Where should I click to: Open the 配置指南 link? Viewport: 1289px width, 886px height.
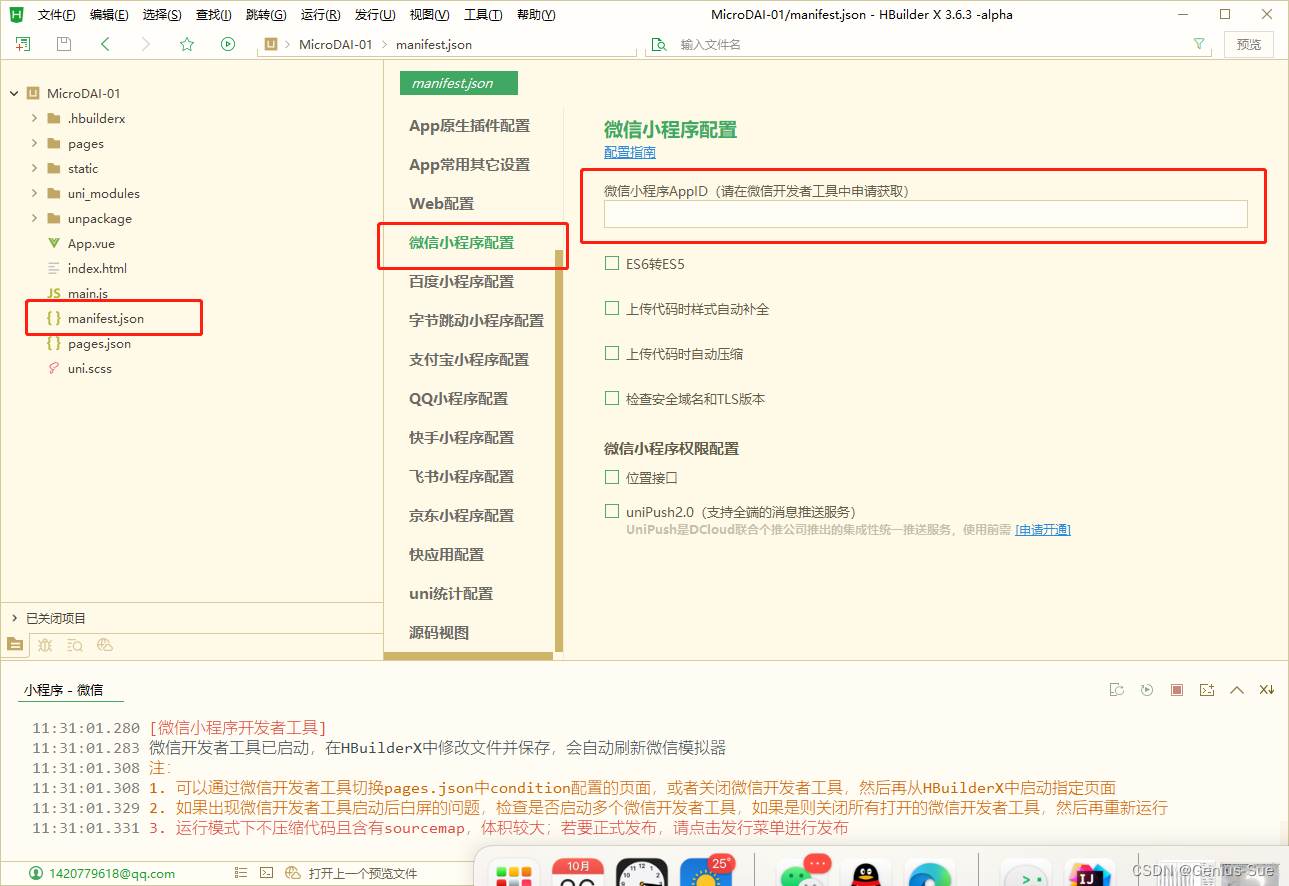coord(630,152)
